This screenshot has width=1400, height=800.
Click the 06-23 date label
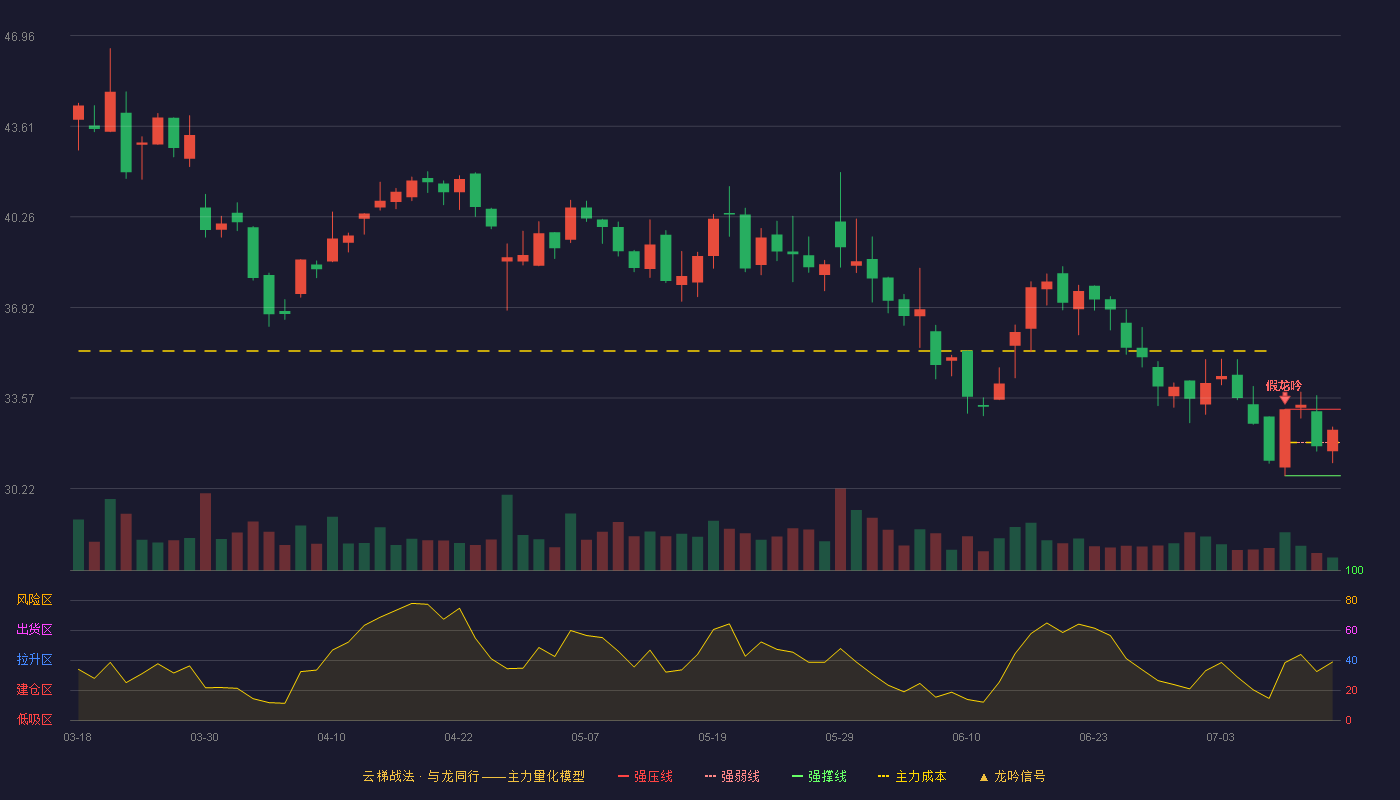pyautogui.click(x=1093, y=737)
